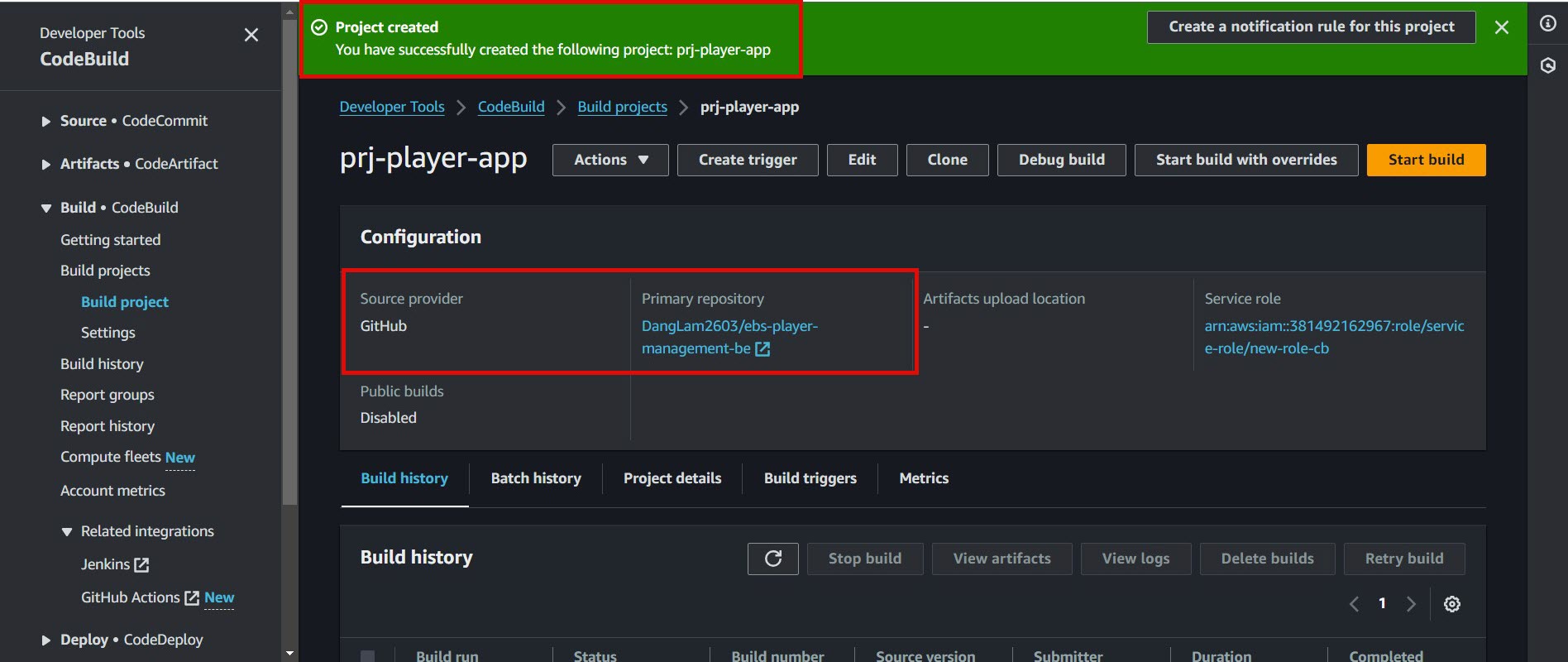Click sidebar scrollbar up arrow

[289, 11]
